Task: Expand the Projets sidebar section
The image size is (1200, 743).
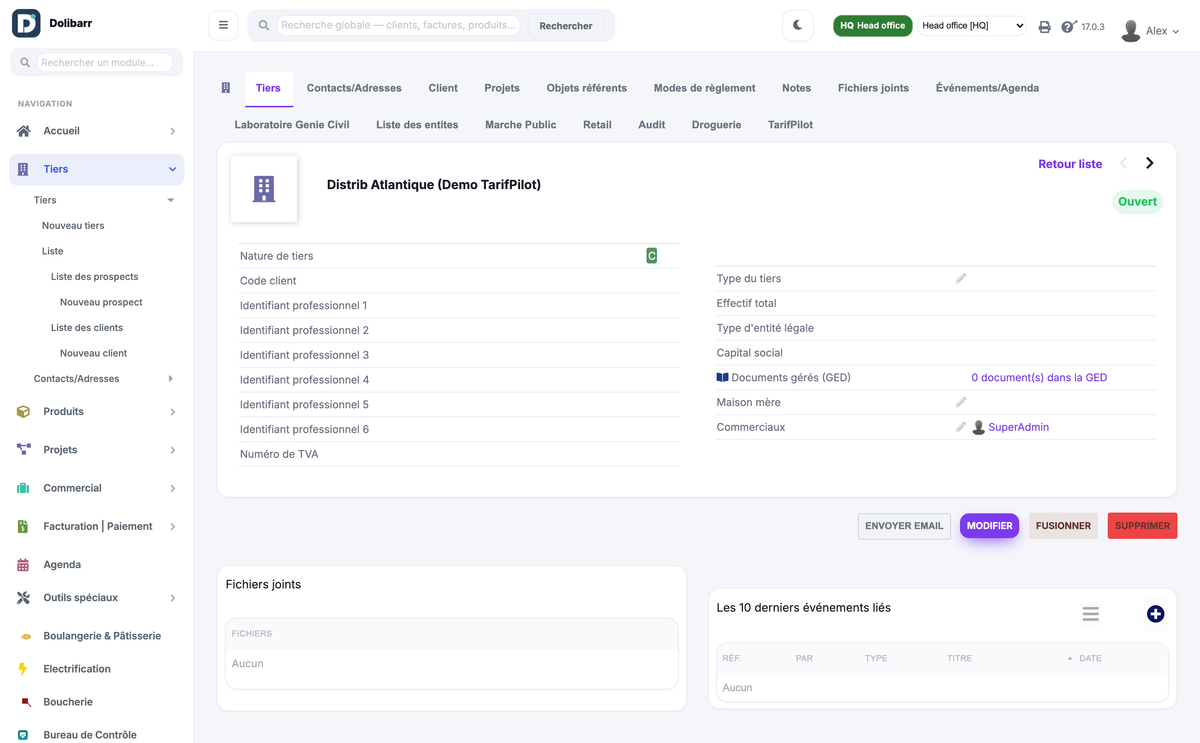Action: coord(172,450)
